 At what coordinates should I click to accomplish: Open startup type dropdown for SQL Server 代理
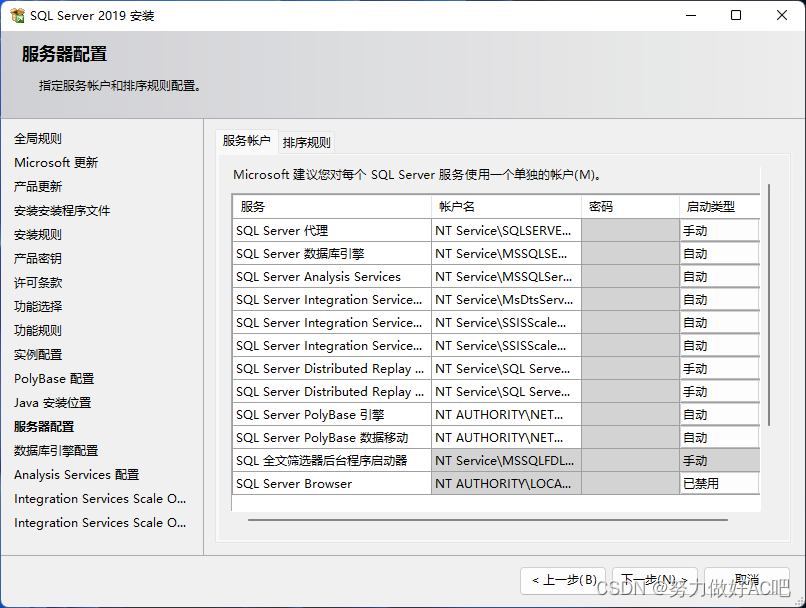[x=720, y=231]
